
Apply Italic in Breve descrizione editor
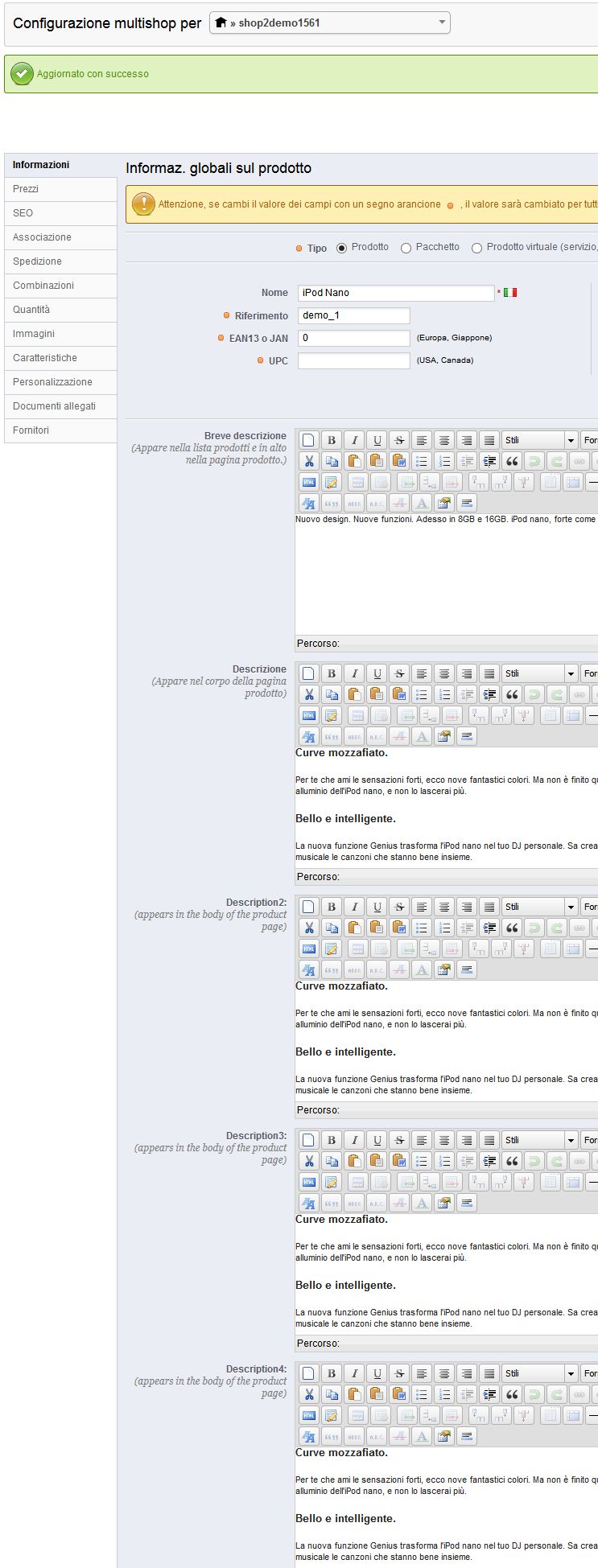(x=353, y=440)
